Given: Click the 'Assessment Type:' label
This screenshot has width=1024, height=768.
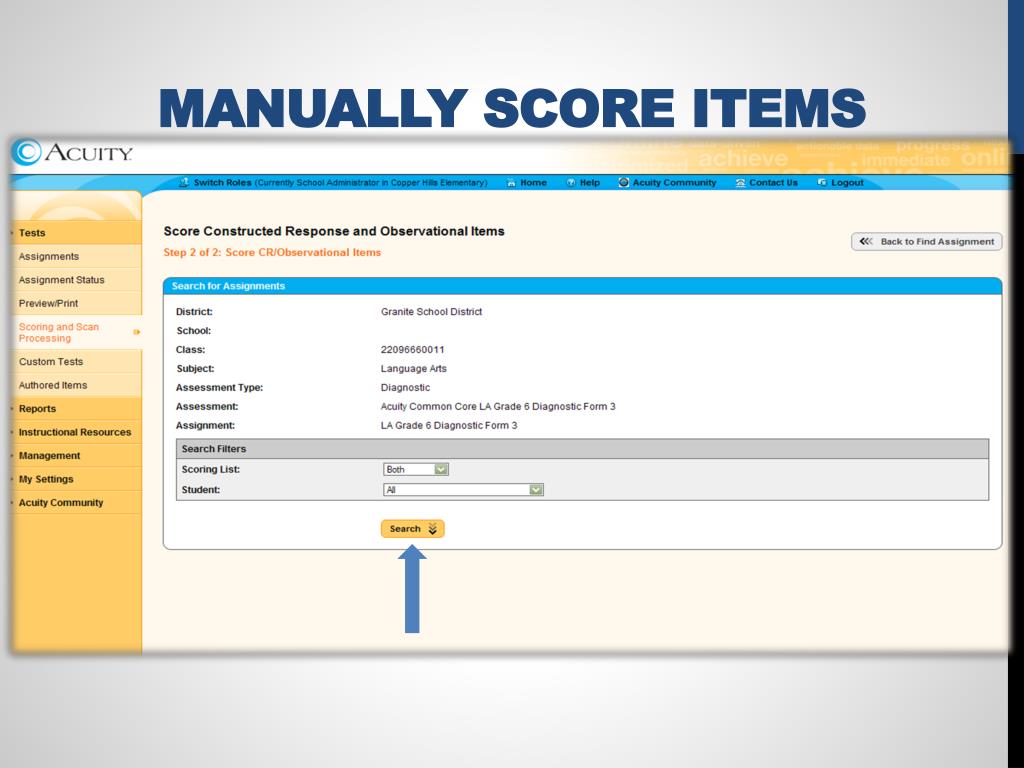Looking at the screenshot, I should 219,388.
